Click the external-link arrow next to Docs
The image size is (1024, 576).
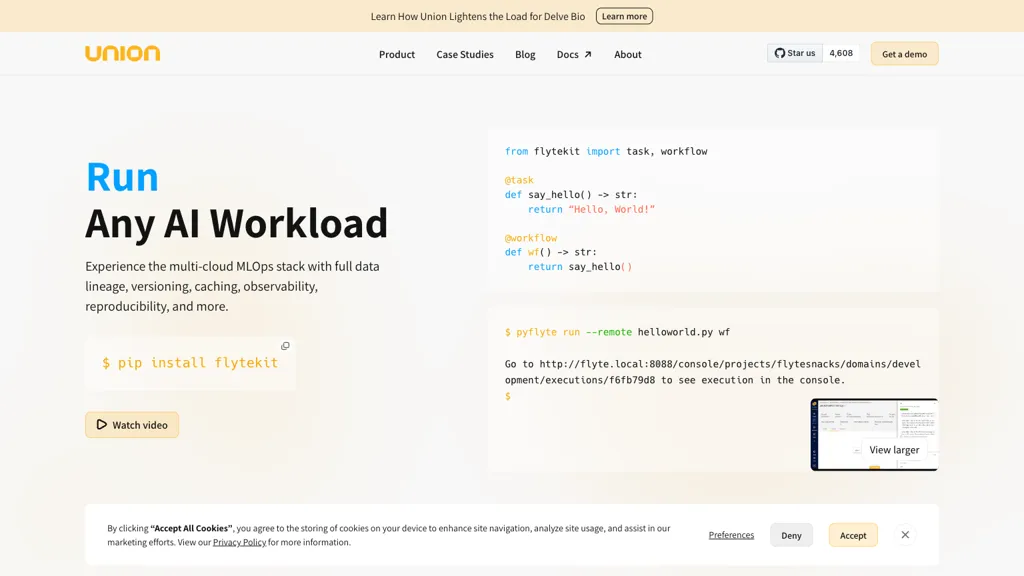(587, 53)
